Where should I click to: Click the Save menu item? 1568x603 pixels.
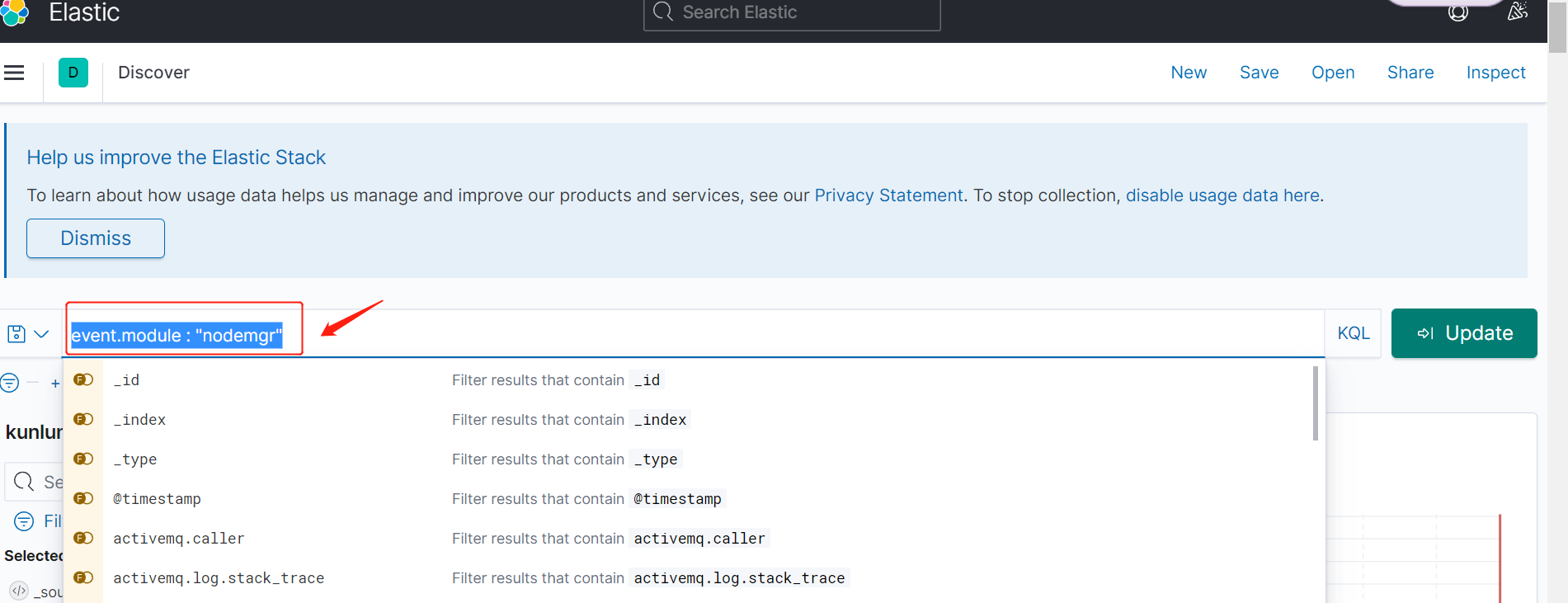(1260, 73)
